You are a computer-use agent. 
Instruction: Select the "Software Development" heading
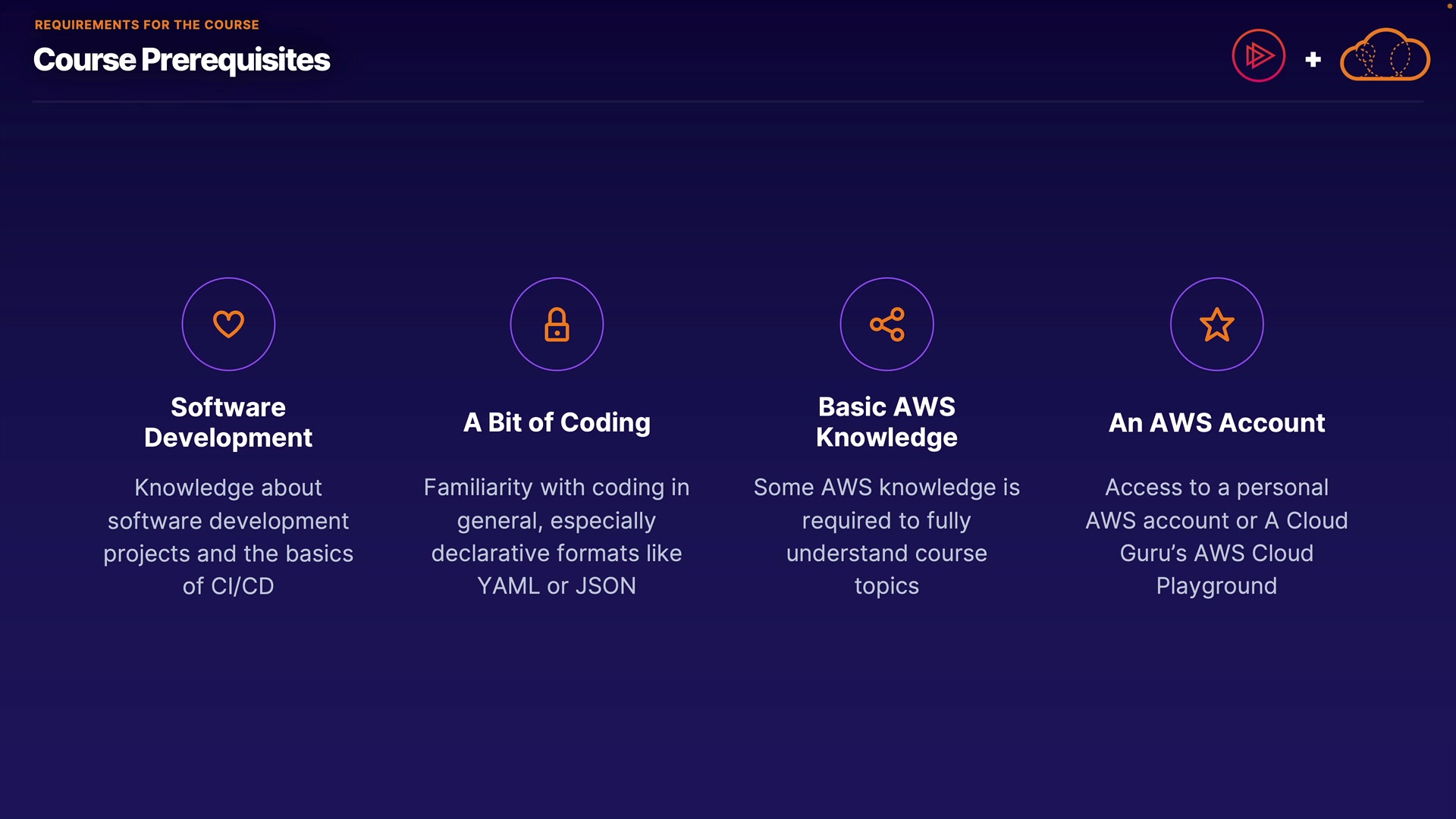(228, 422)
